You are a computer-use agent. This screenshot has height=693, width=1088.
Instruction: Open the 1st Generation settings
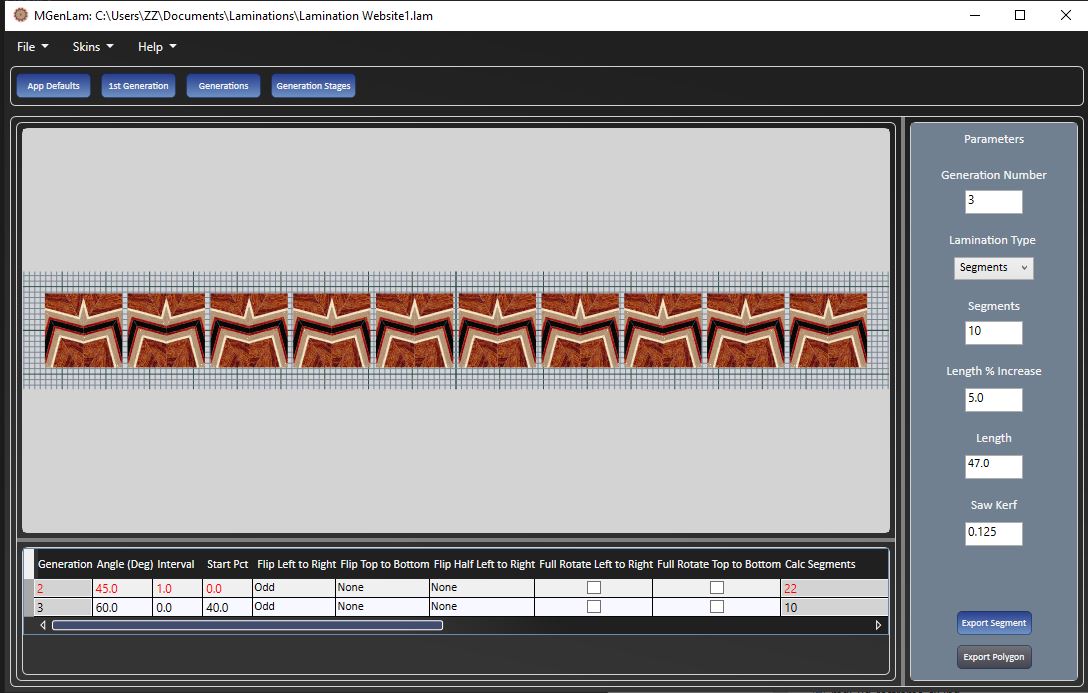(138, 86)
